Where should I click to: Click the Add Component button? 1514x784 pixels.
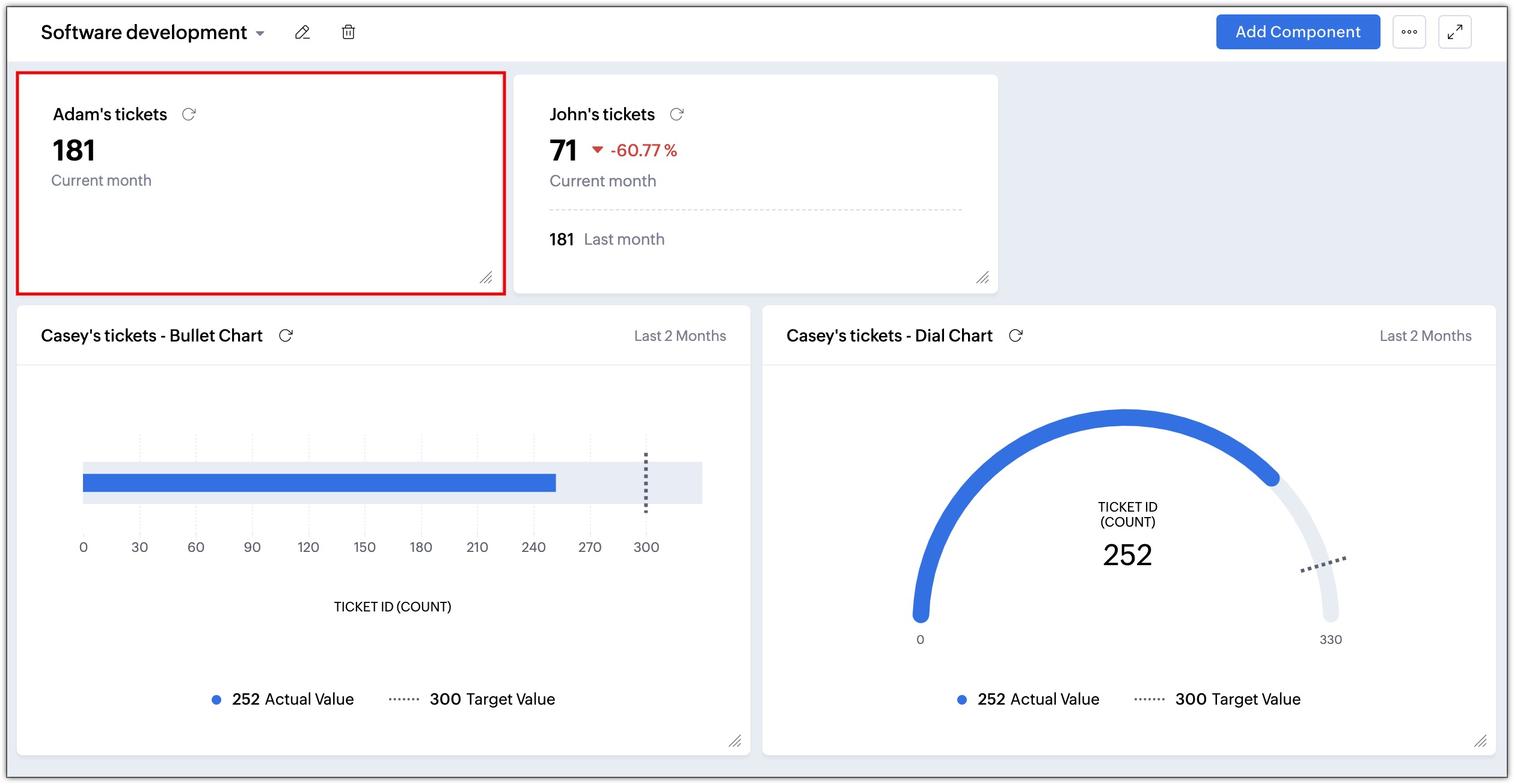tap(1298, 32)
